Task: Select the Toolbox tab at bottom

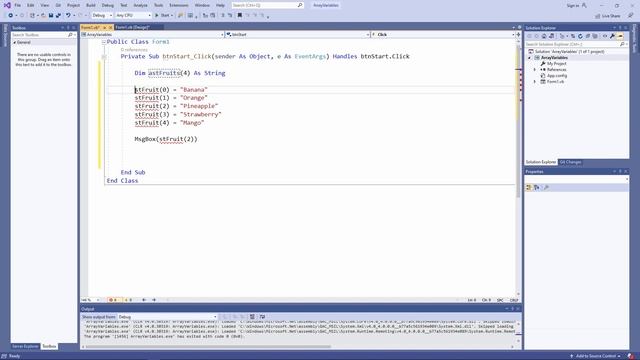Action: click(49, 346)
